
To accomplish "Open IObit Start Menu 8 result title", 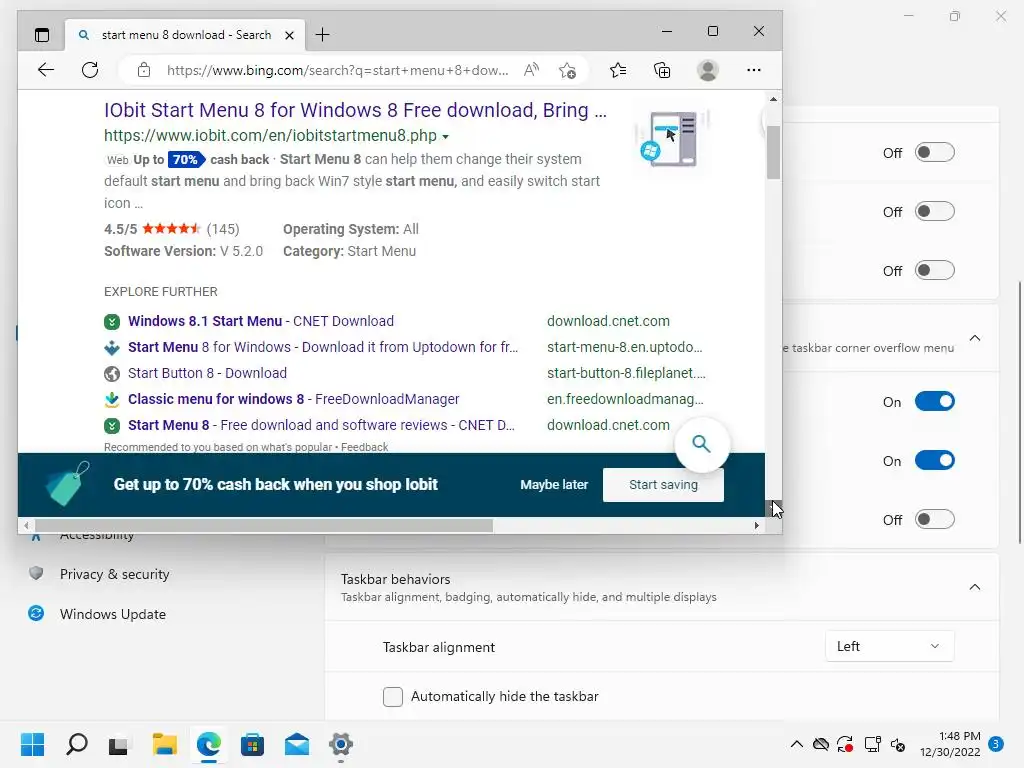I will click(355, 110).
